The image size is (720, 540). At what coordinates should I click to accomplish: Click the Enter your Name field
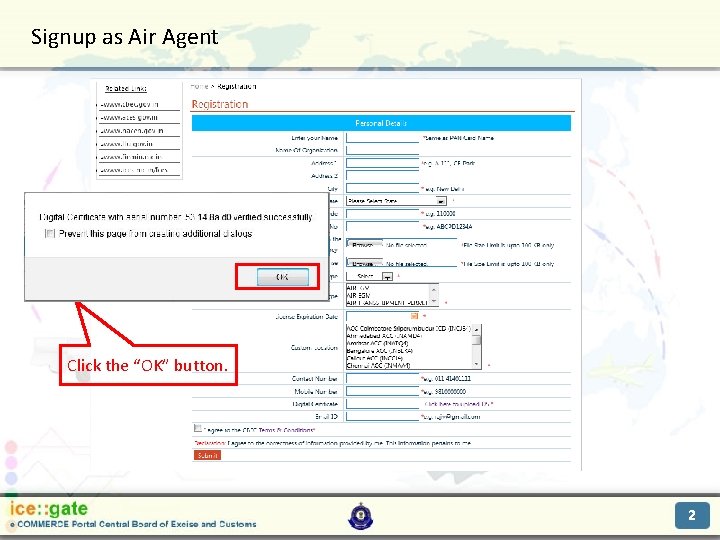click(382, 138)
